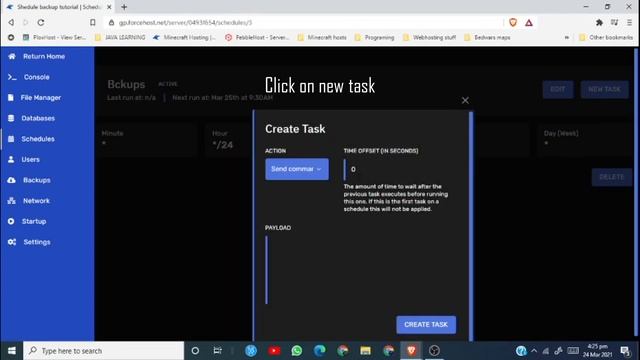Open YouTube icon on the taskbar
The height and width of the screenshot is (360, 640).
[x=274, y=351]
